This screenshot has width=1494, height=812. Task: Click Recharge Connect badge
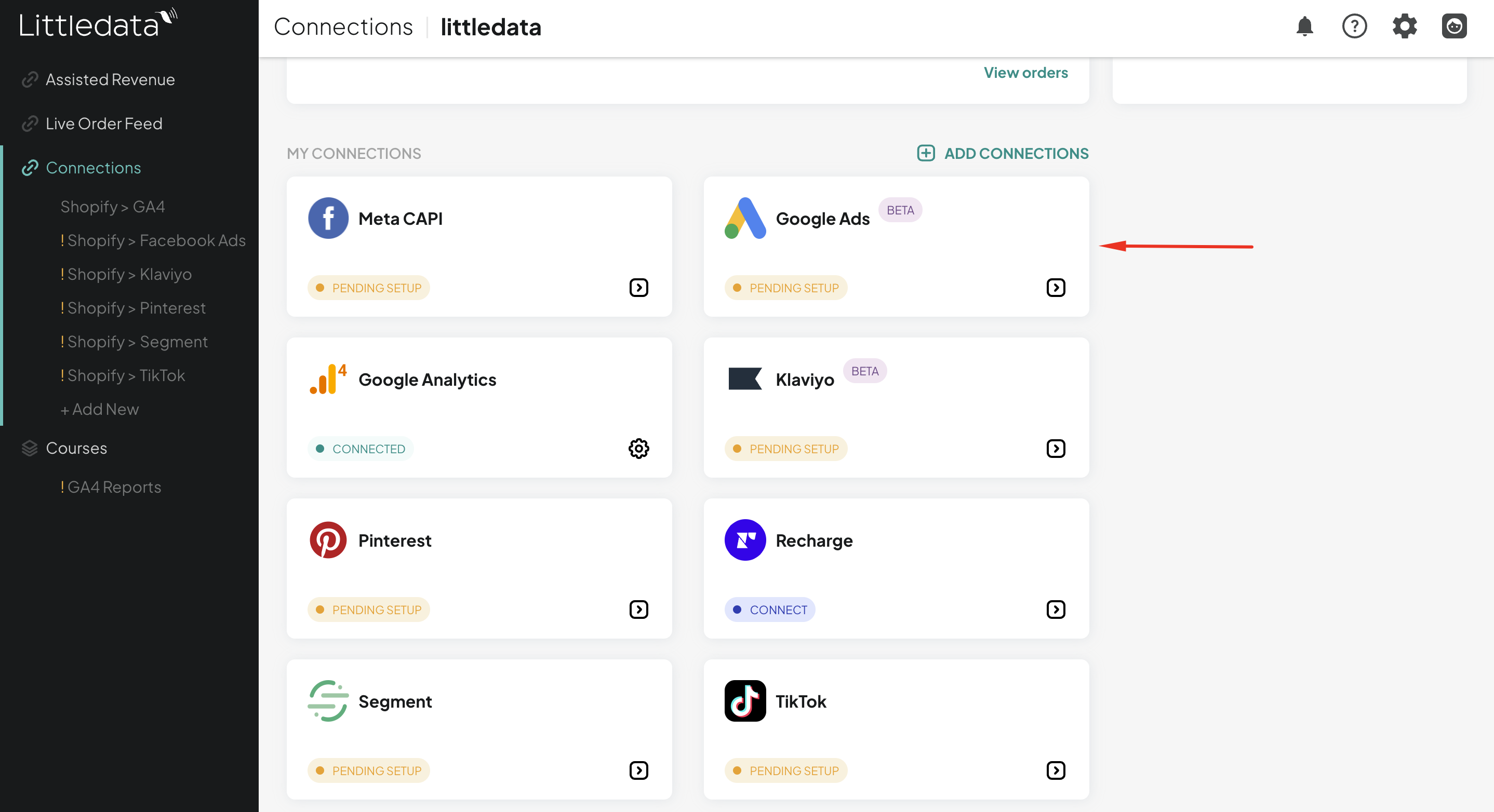770,610
